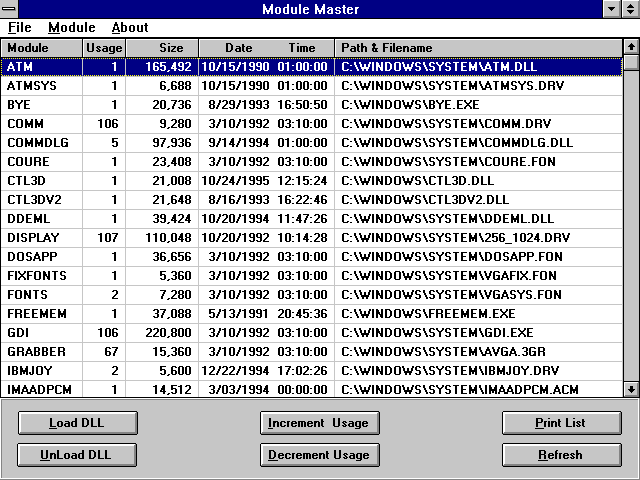Refresh the module list
640x480 pixels.
click(561, 455)
